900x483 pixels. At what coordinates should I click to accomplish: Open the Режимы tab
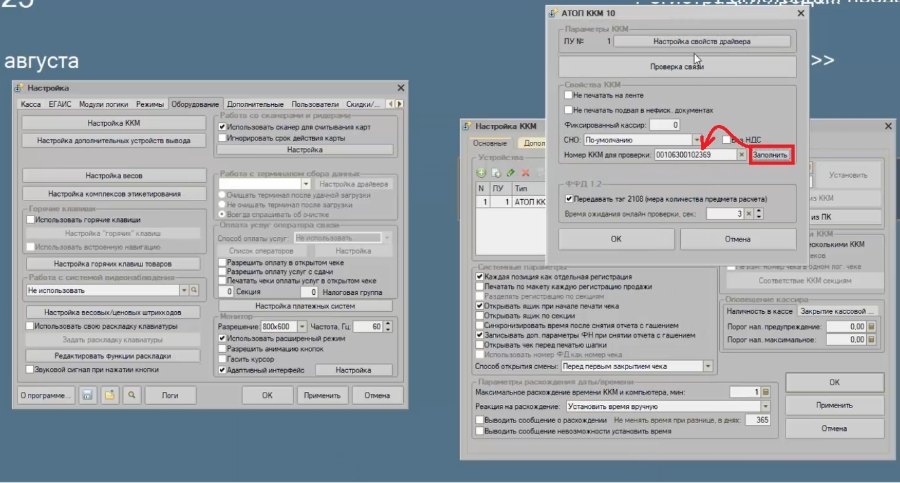(x=150, y=104)
